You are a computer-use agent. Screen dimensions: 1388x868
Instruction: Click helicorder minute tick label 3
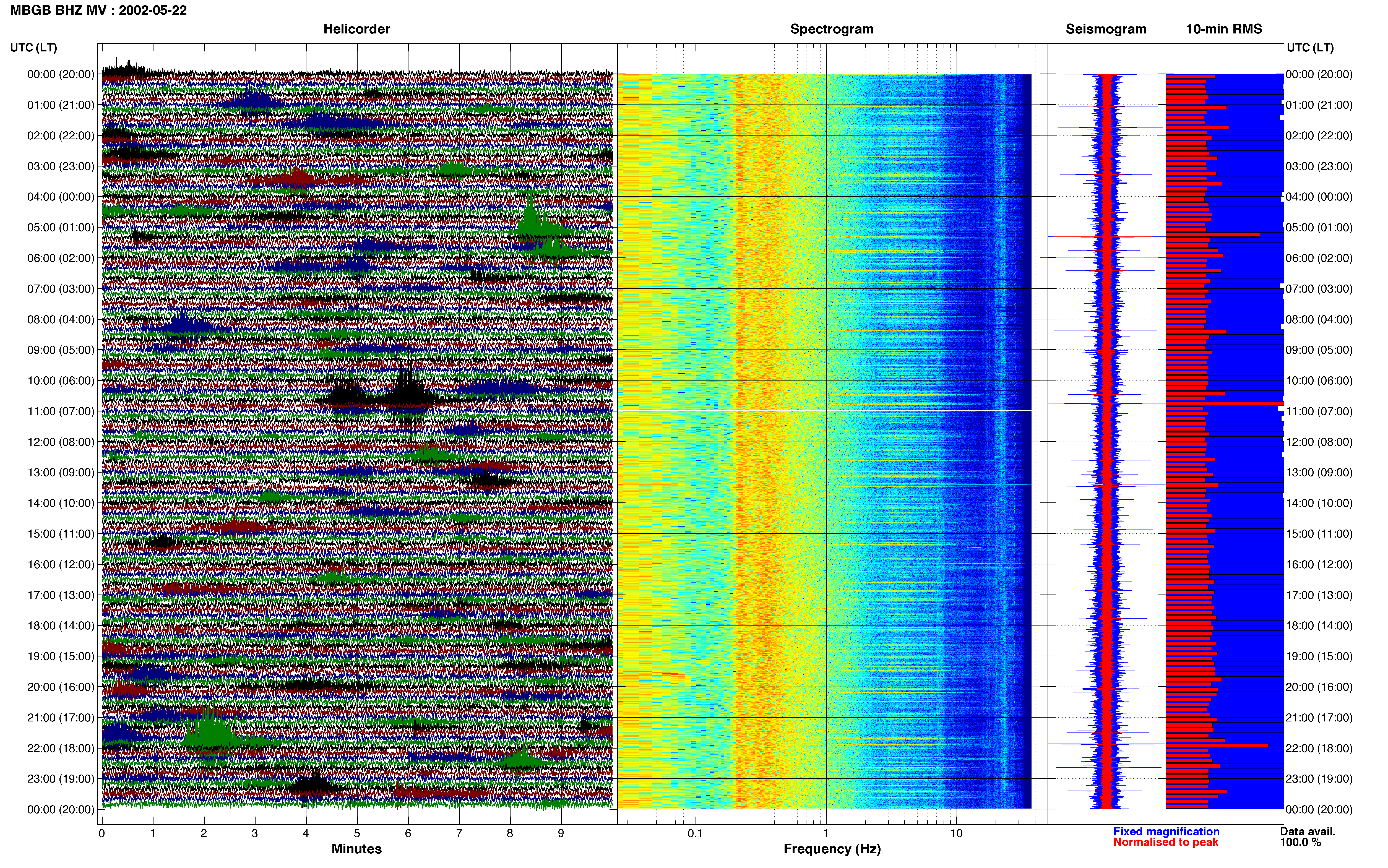click(x=255, y=833)
